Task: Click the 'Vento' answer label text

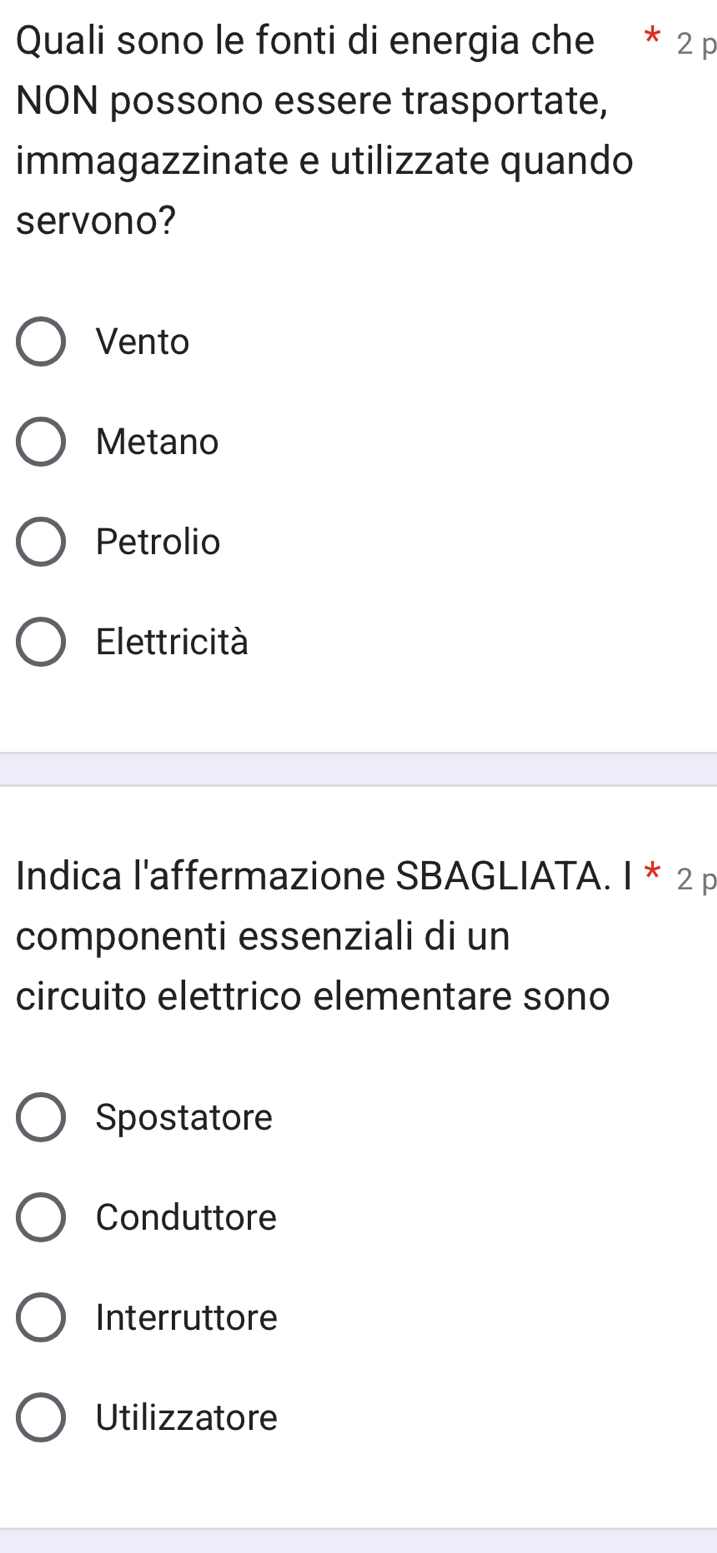Action: 143,342
